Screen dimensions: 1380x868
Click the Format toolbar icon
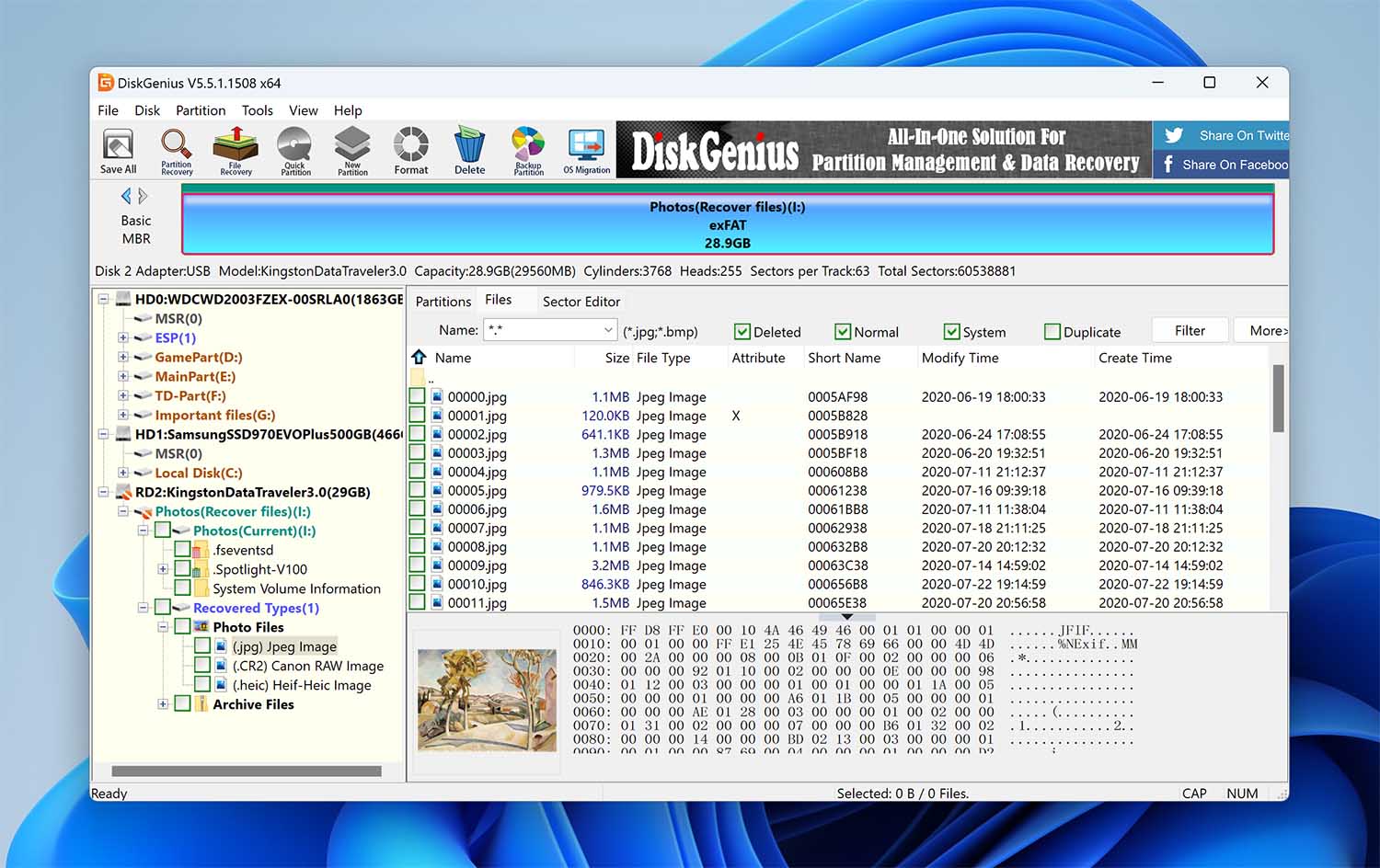[411, 152]
